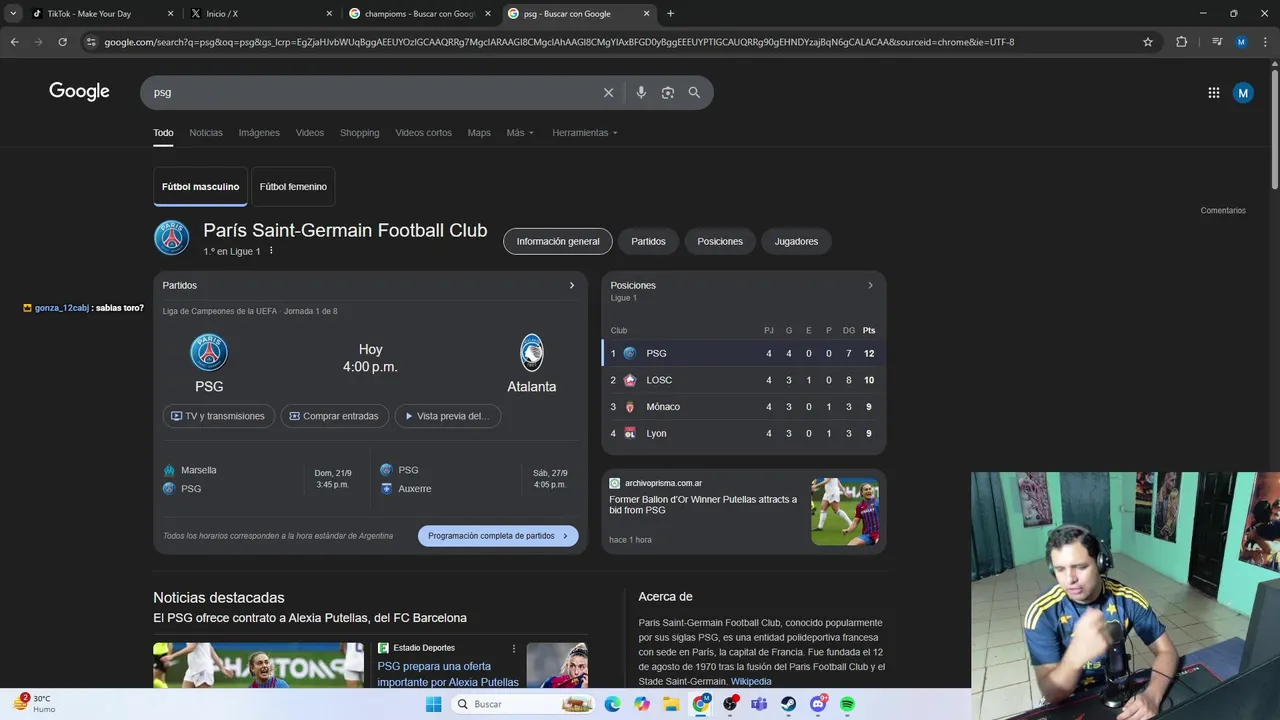
Task: Open the Estadio Deportes article options menu
Action: coord(514,648)
